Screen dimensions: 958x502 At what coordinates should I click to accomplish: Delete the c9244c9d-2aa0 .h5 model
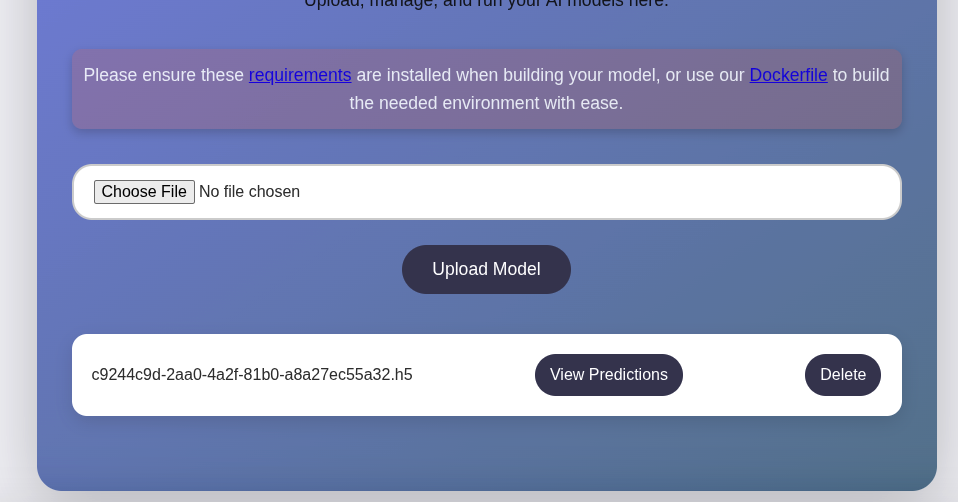click(x=842, y=375)
